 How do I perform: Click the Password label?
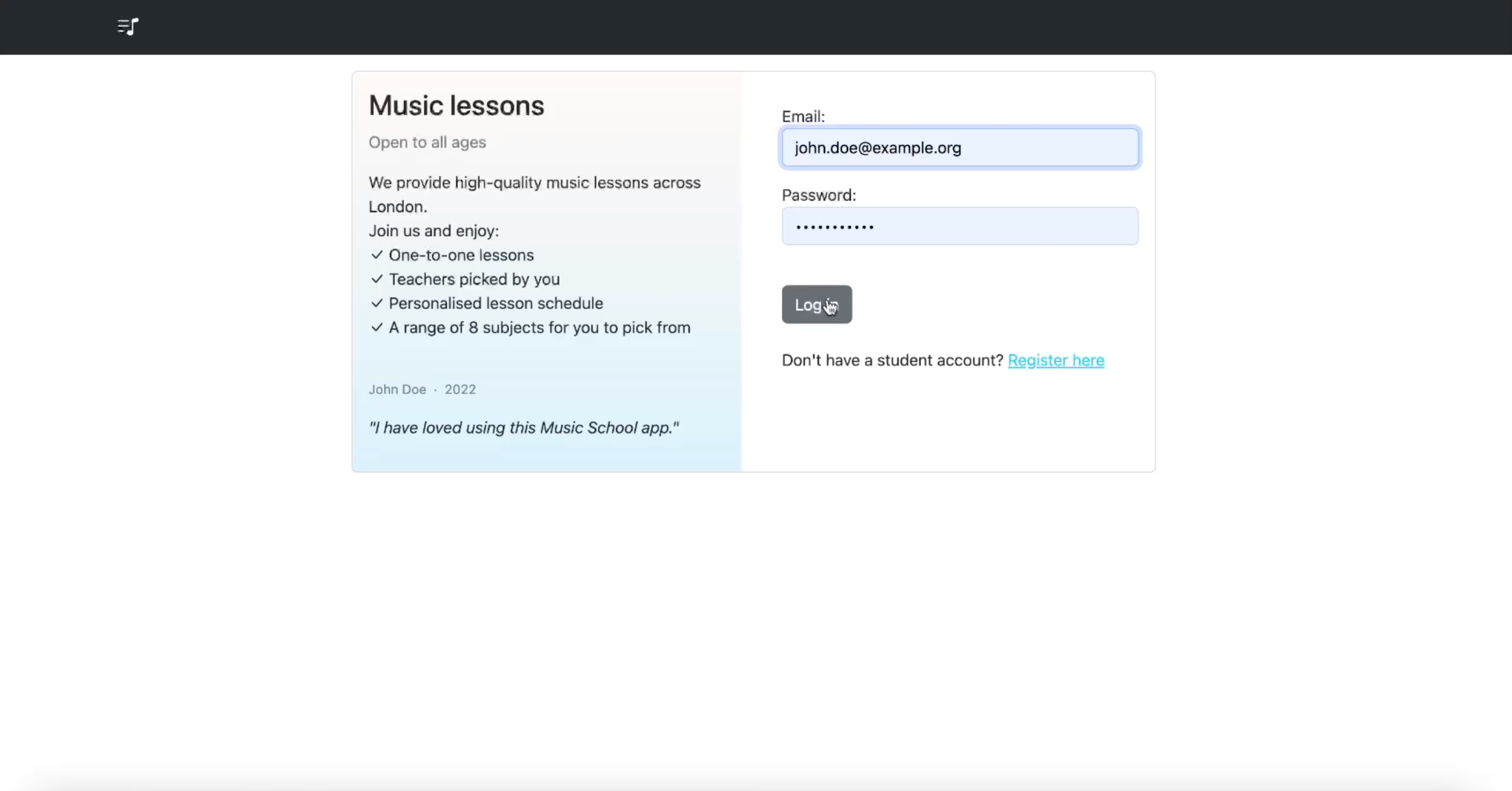(x=818, y=195)
